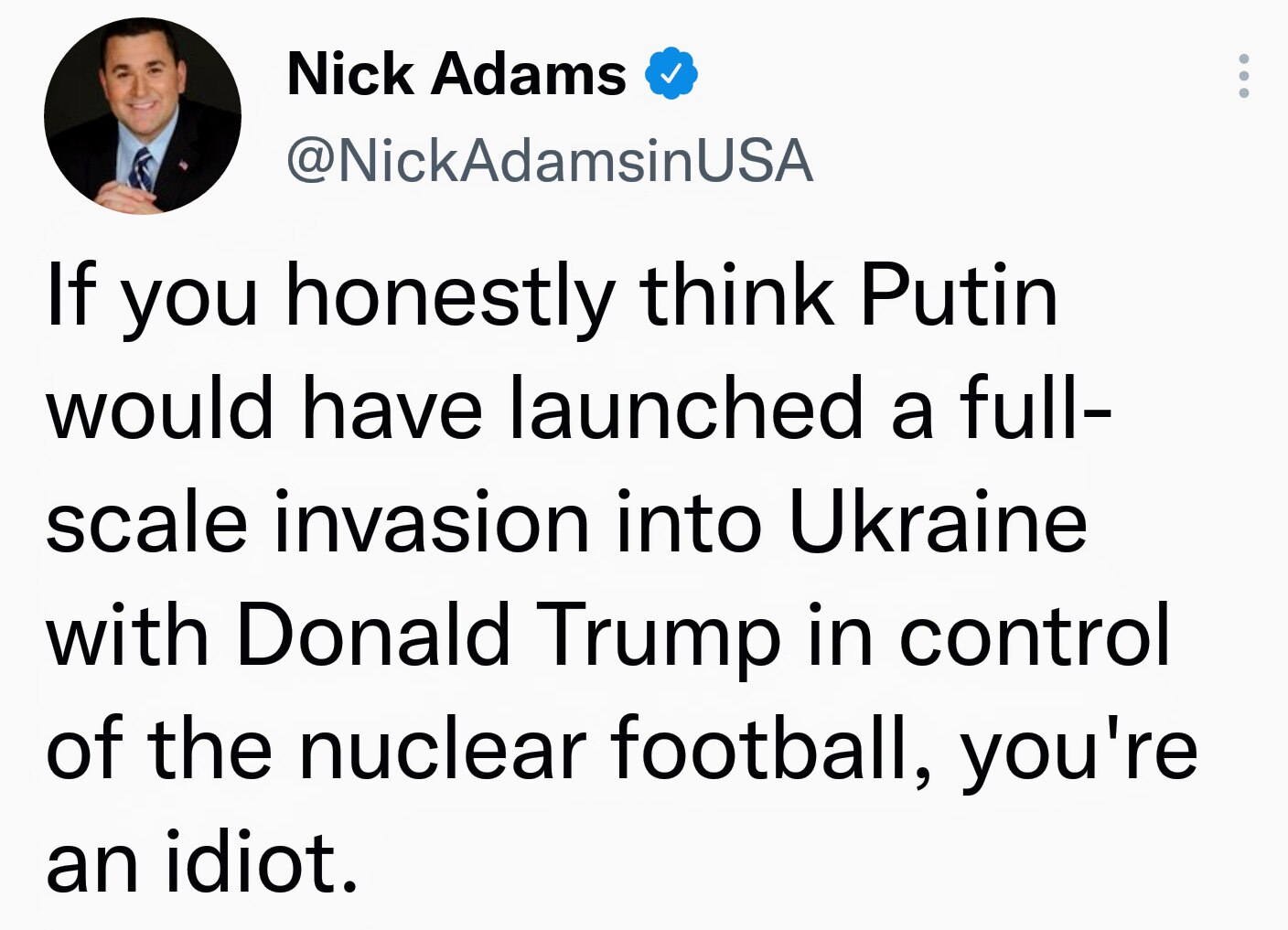Screen dimensions: 1288x930
Task: Click "Donald" in the tweet text
Action: click(x=373, y=636)
